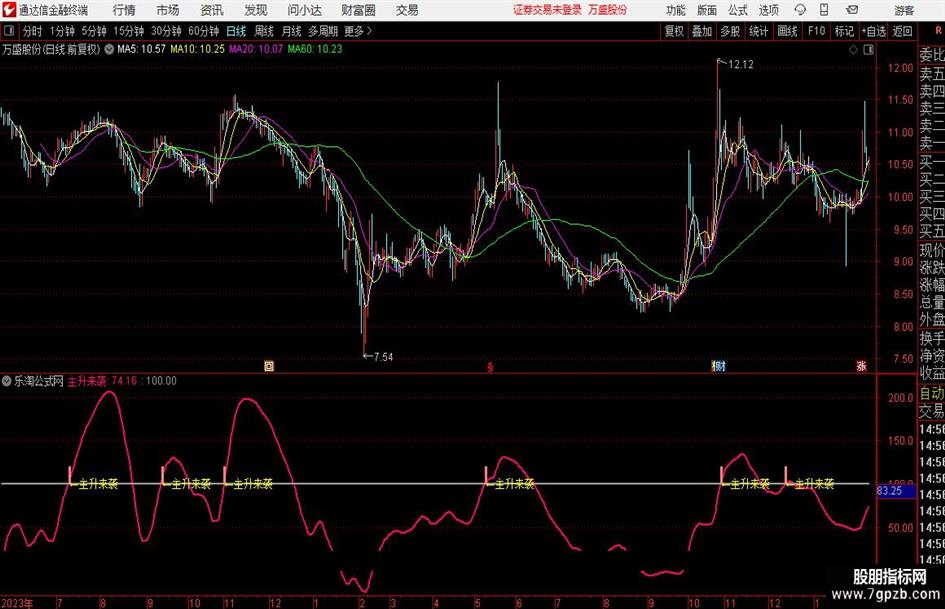Click the 万盛股份 stock name in title bar
This screenshot has height=609, width=945.
coord(607,10)
